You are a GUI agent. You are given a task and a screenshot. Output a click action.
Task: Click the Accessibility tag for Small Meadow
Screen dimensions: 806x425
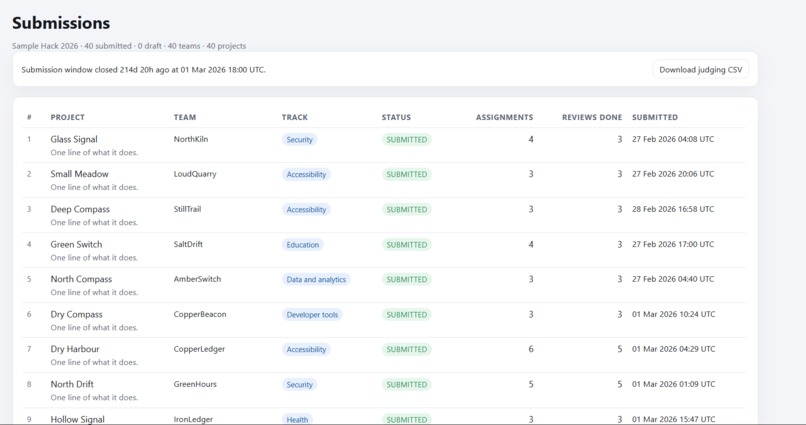coord(306,175)
